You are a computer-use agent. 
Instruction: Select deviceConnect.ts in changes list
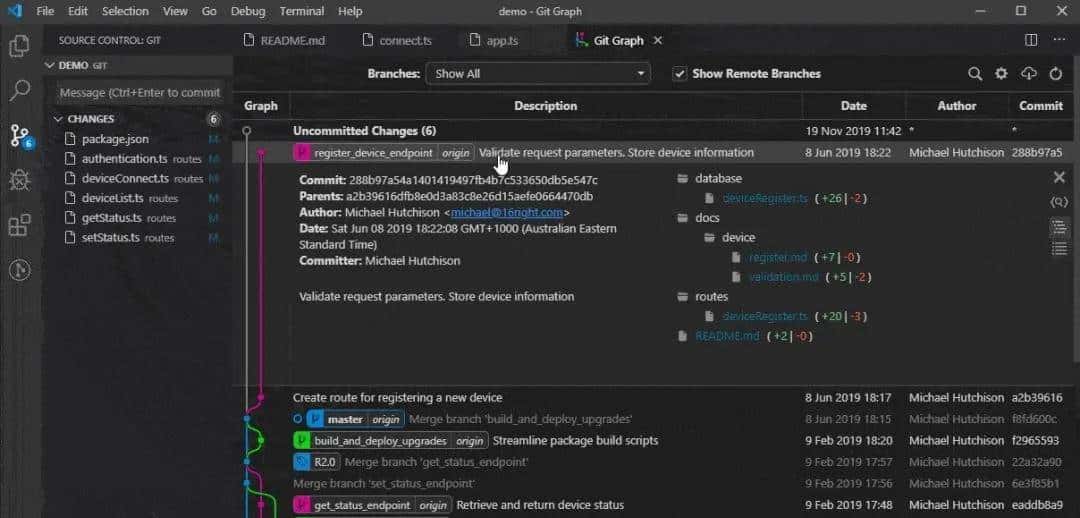(125, 178)
